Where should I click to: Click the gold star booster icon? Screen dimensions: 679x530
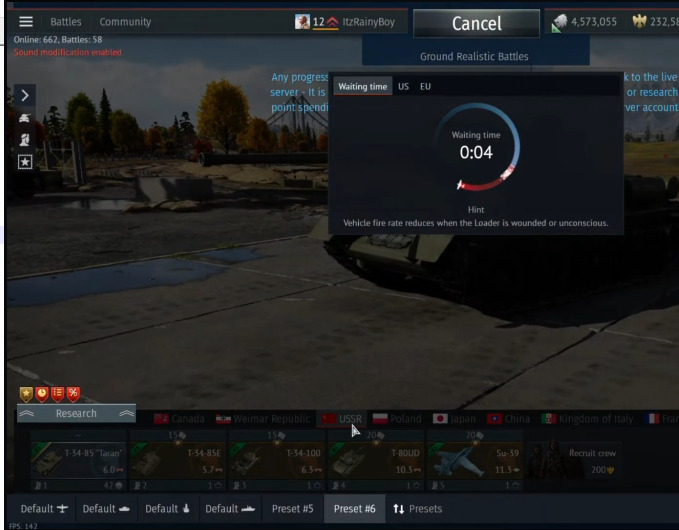point(26,394)
